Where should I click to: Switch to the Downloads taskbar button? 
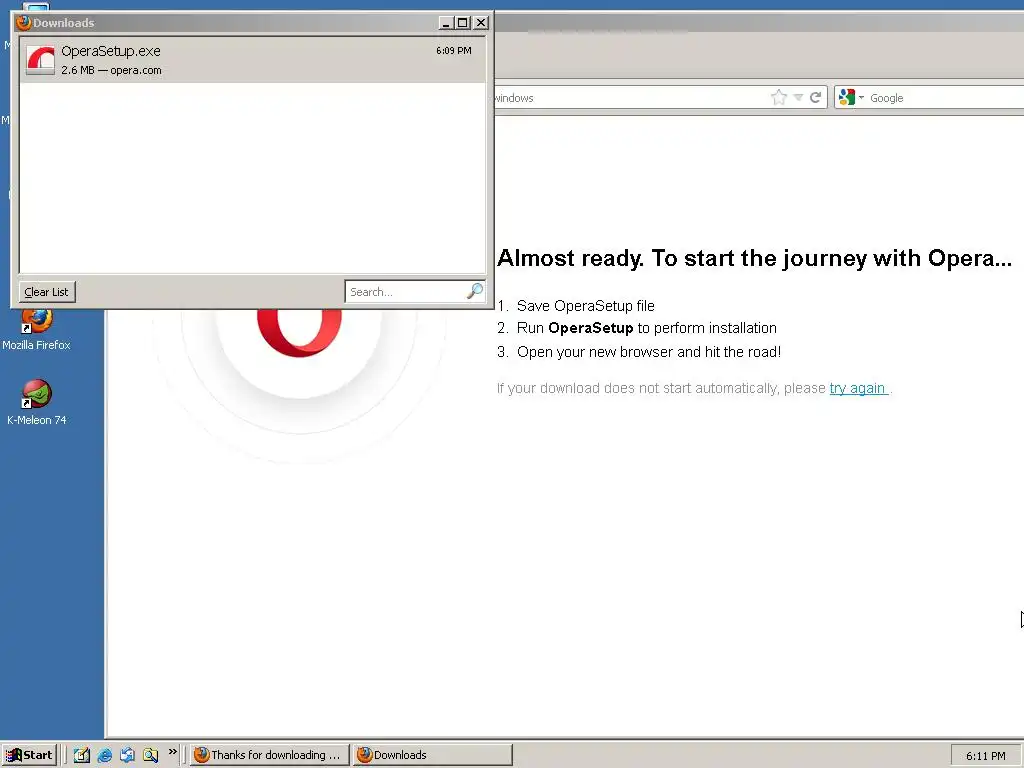click(x=432, y=755)
